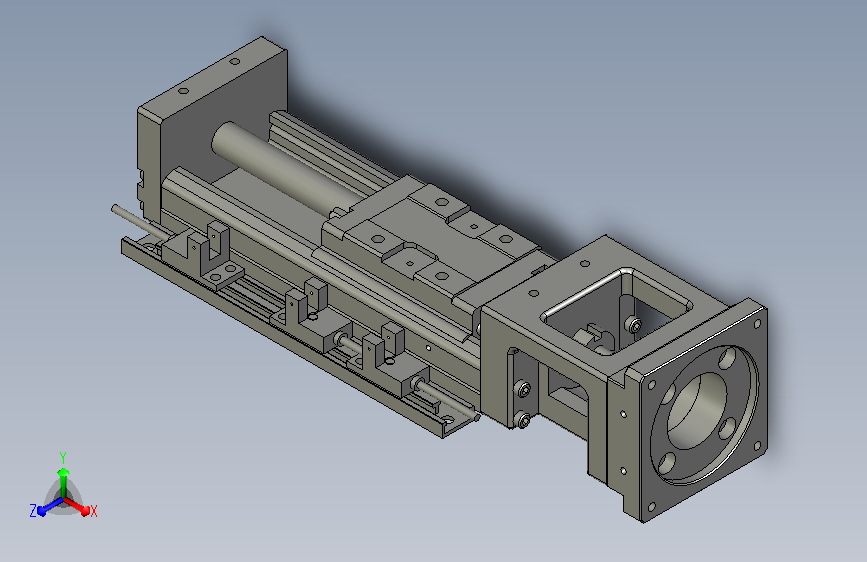This screenshot has width=867, height=562.
Task: Select the screw head inside the housing window
Action: coord(635,326)
